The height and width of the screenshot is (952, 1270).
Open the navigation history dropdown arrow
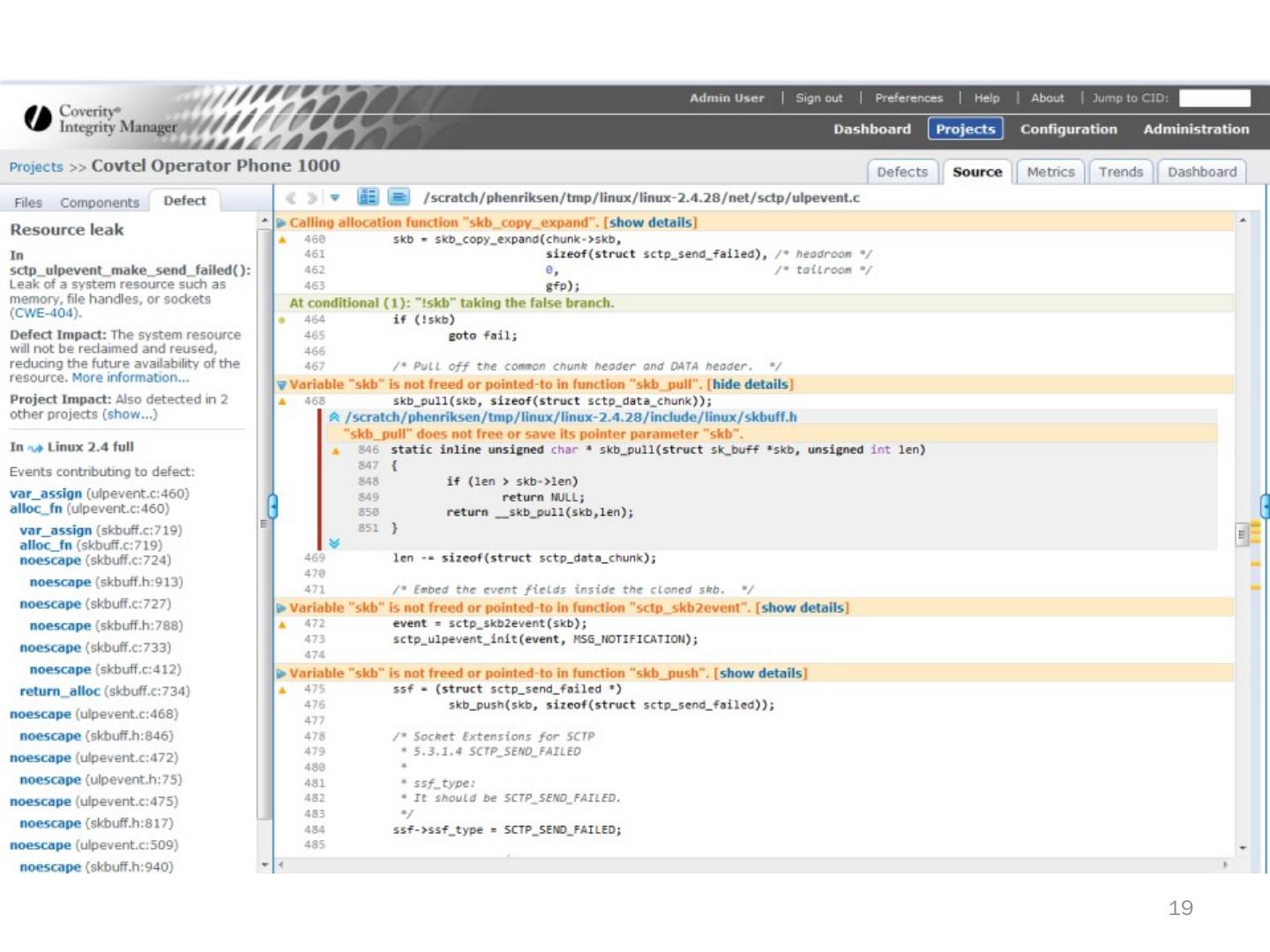point(335,197)
